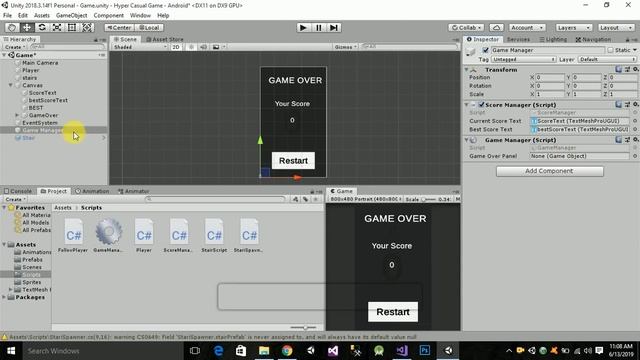This screenshot has width=640, height=360.
Task: Toggle Game Manager active checkbox
Action: (485, 50)
